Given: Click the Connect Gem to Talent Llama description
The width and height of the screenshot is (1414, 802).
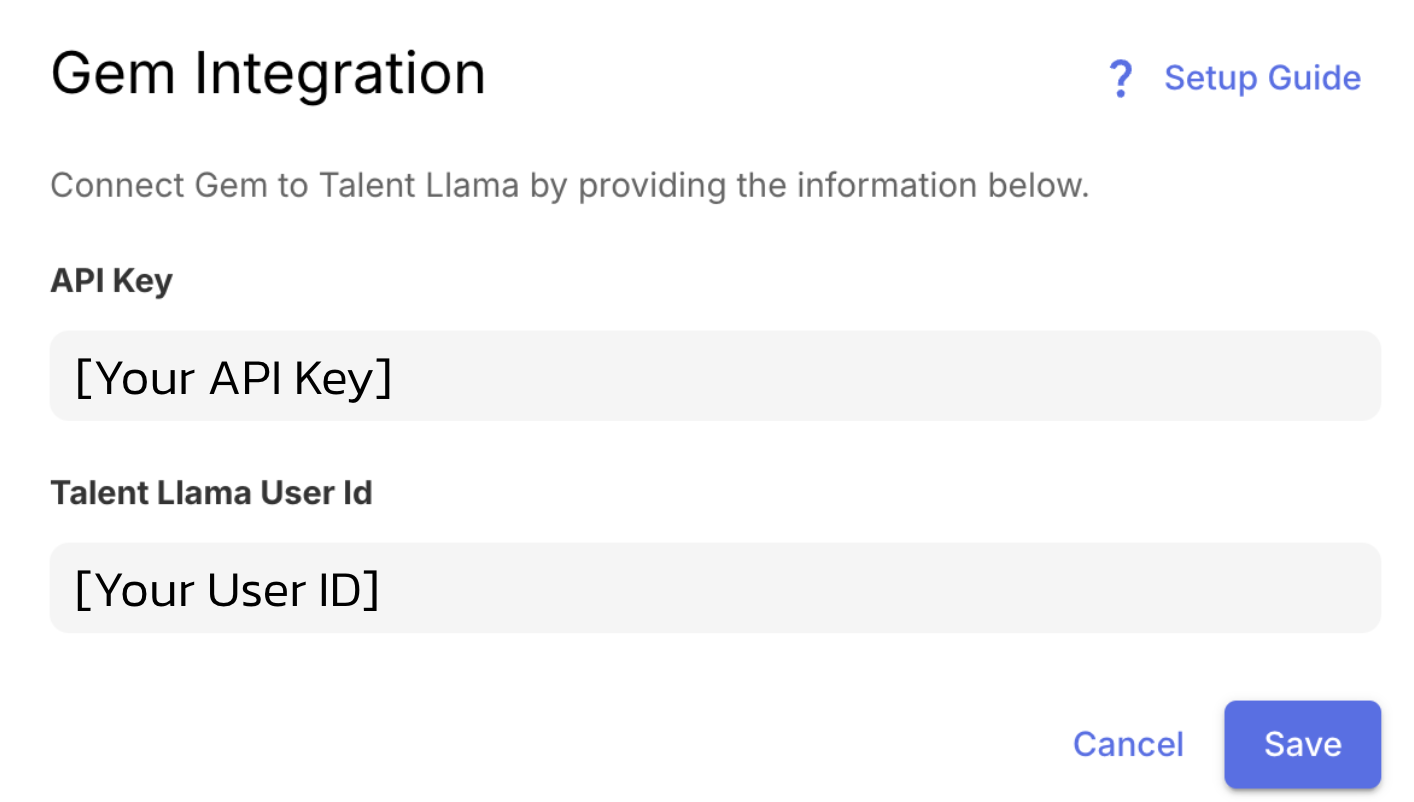Looking at the screenshot, I should pos(569,186).
